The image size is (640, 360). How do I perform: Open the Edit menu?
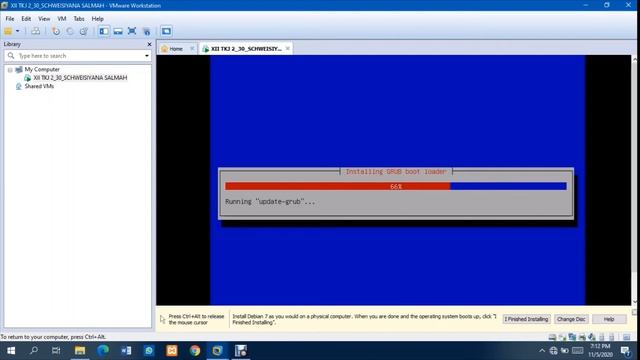coord(26,19)
